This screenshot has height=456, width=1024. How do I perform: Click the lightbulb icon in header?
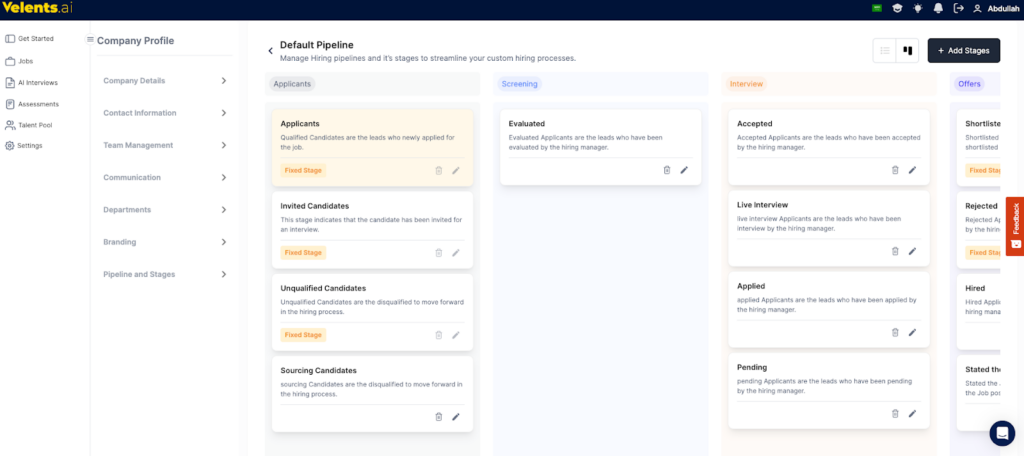[918, 8]
